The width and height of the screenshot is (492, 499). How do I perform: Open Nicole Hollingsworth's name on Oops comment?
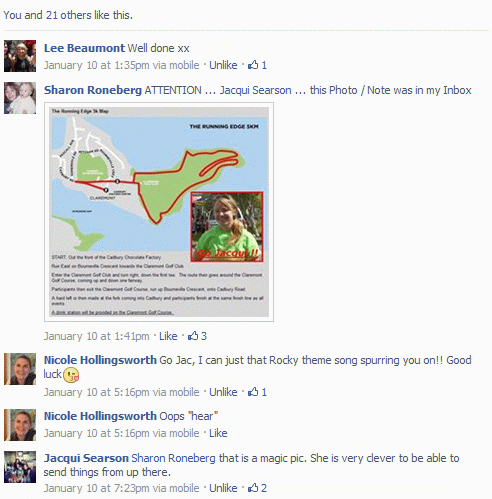click(100, 416)
